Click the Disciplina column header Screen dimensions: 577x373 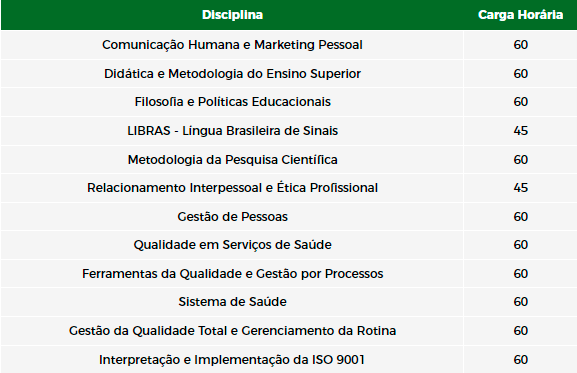point(232,15)
